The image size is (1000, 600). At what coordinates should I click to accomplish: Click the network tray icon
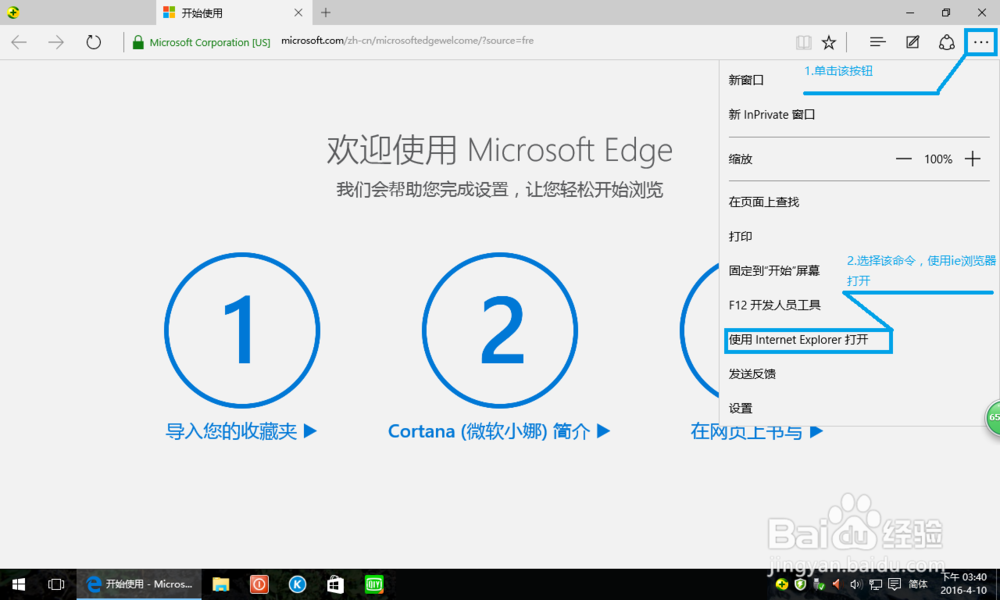tap(876, 584)
